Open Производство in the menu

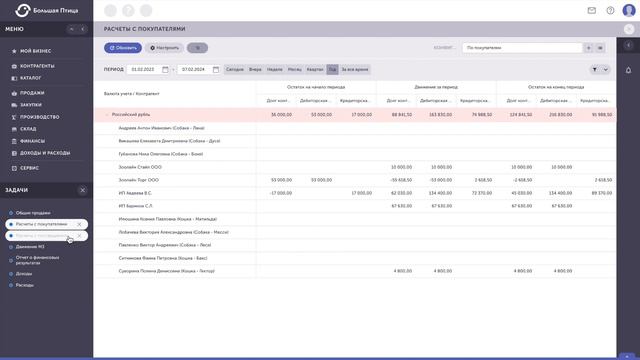(x=40, y=117)
